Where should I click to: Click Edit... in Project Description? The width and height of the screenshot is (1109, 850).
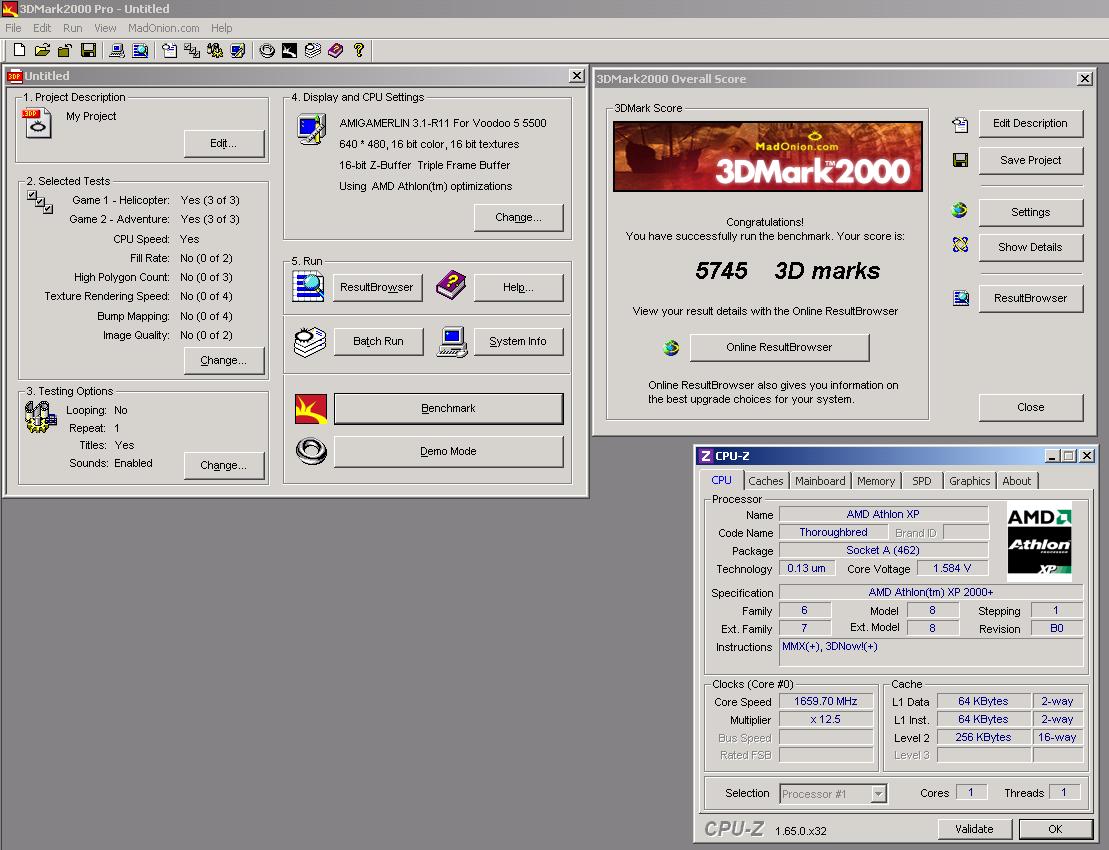coord(223,144)
